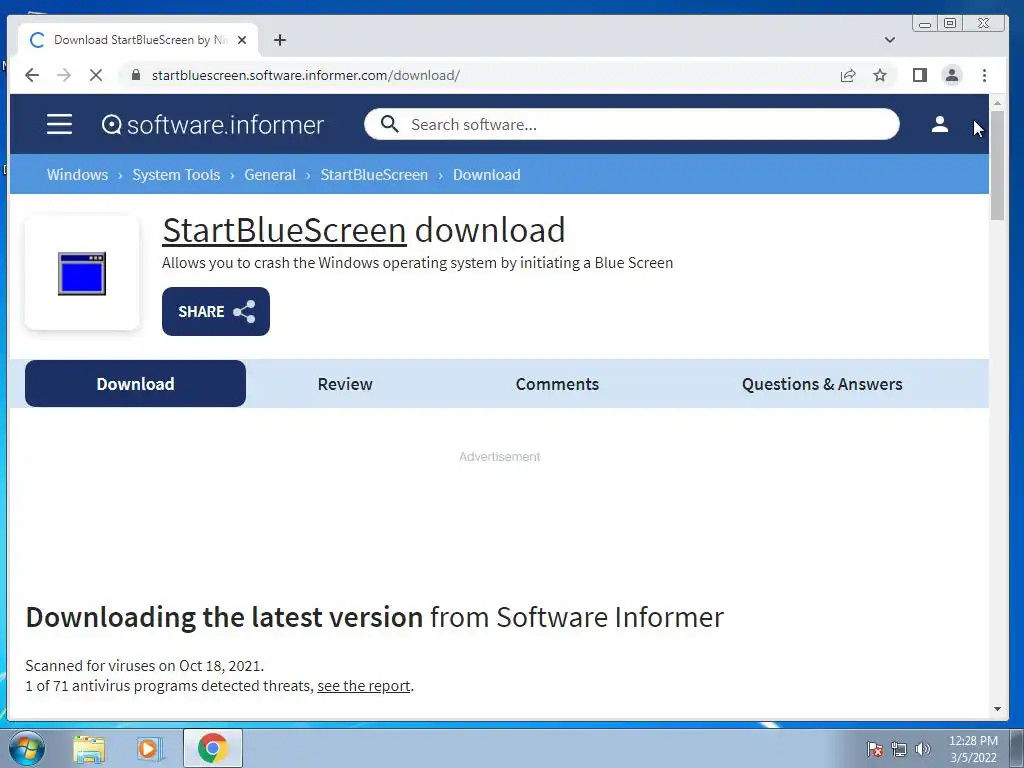Screen dimensions: 1024x768
Task: Open the volume speaker tray icon
Action: tap(922, 749)
